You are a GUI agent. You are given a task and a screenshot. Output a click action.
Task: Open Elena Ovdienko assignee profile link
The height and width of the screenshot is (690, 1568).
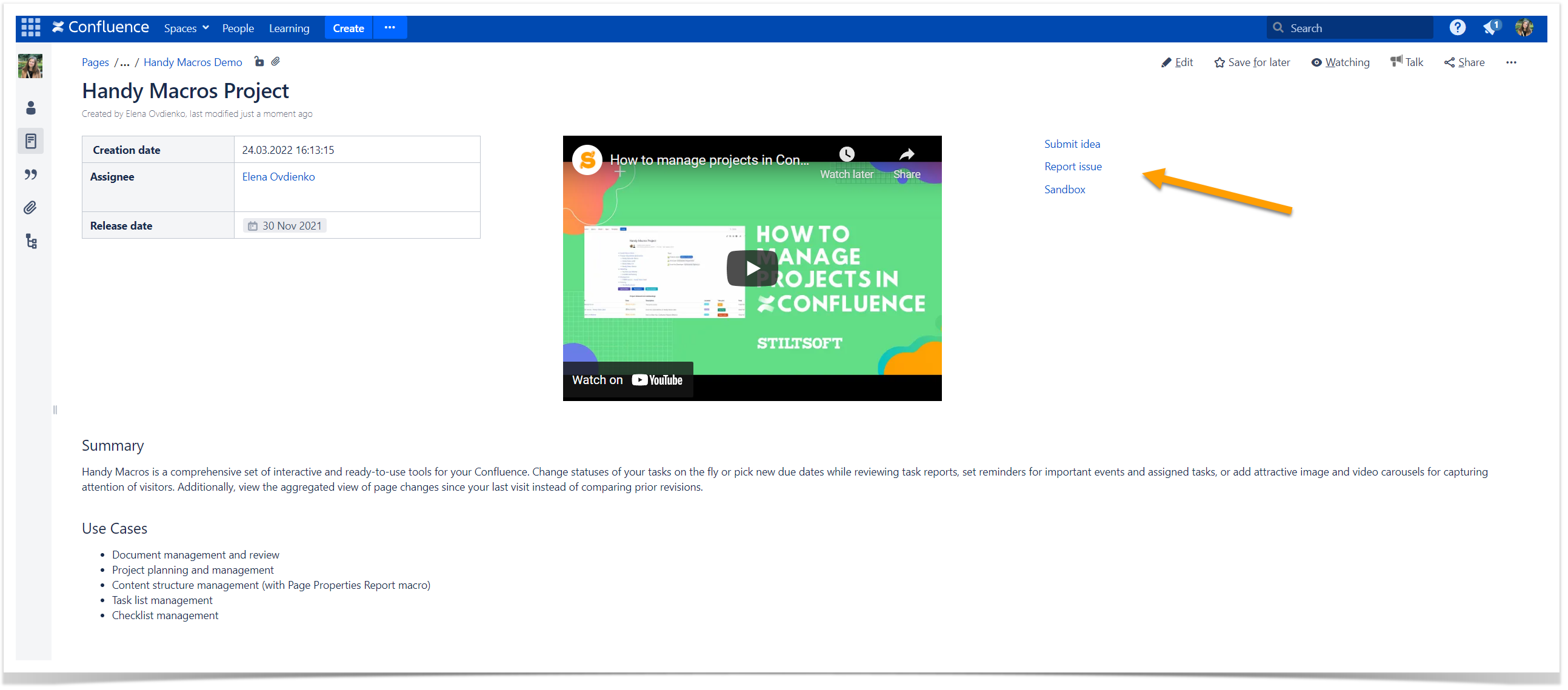[279, 176]
